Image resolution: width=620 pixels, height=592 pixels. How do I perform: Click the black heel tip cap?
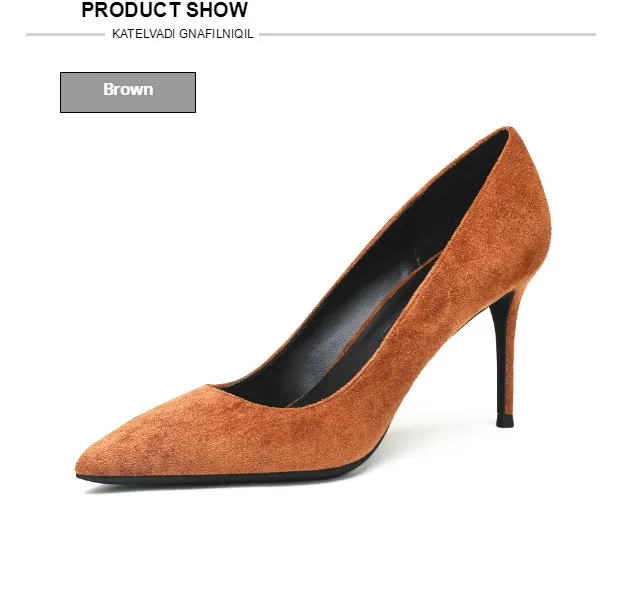click(505, 422)
